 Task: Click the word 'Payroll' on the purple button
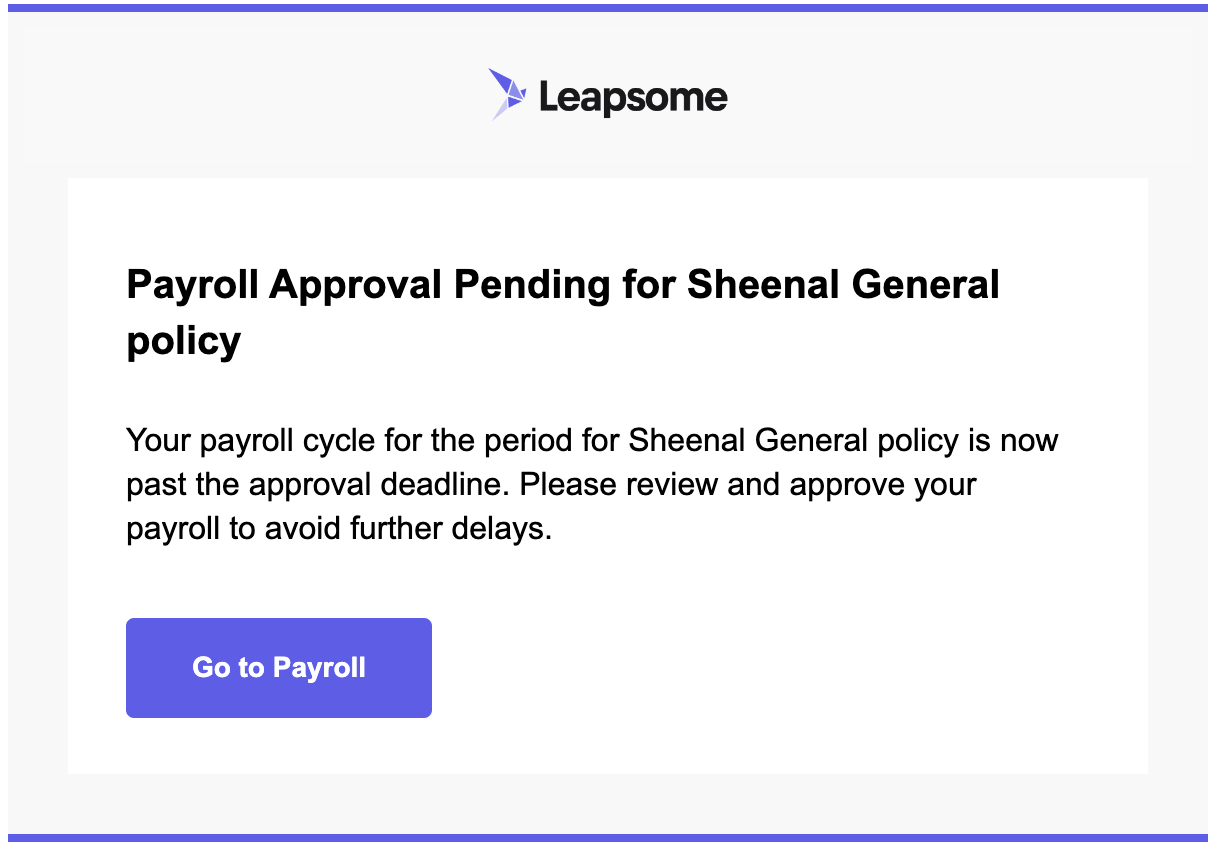tap(319, 668)
